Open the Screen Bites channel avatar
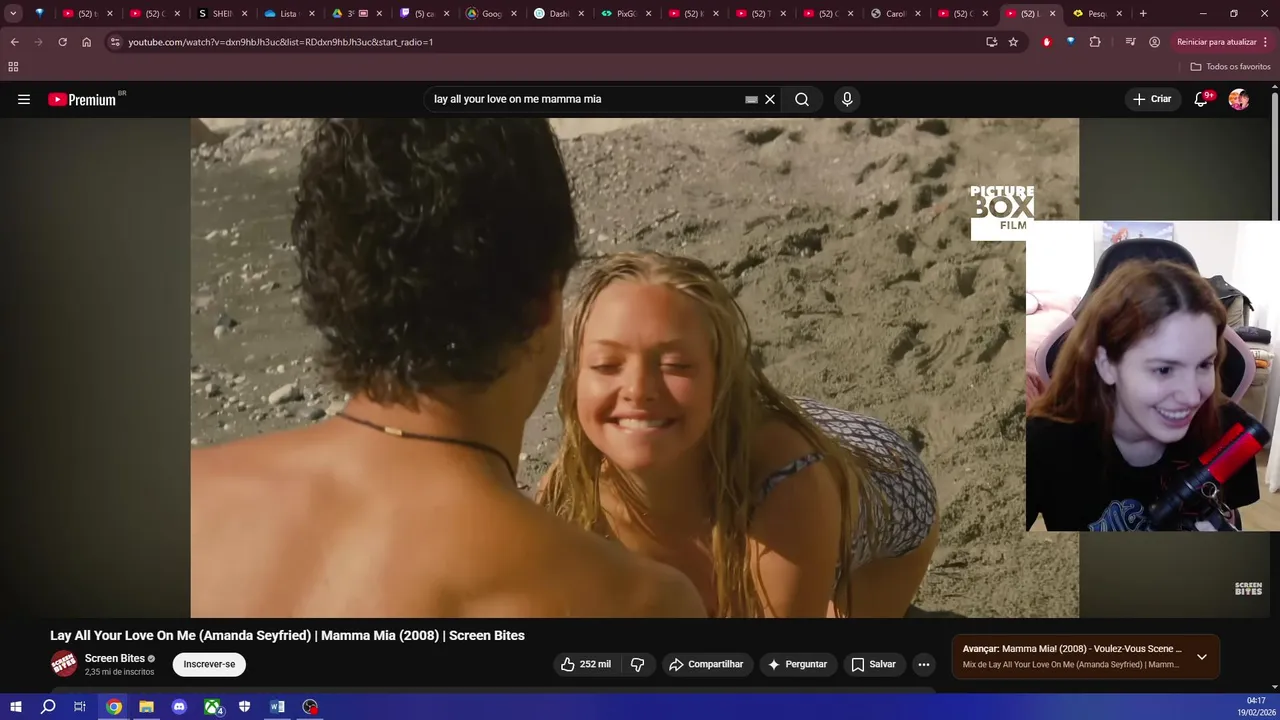 pos(64,663)
